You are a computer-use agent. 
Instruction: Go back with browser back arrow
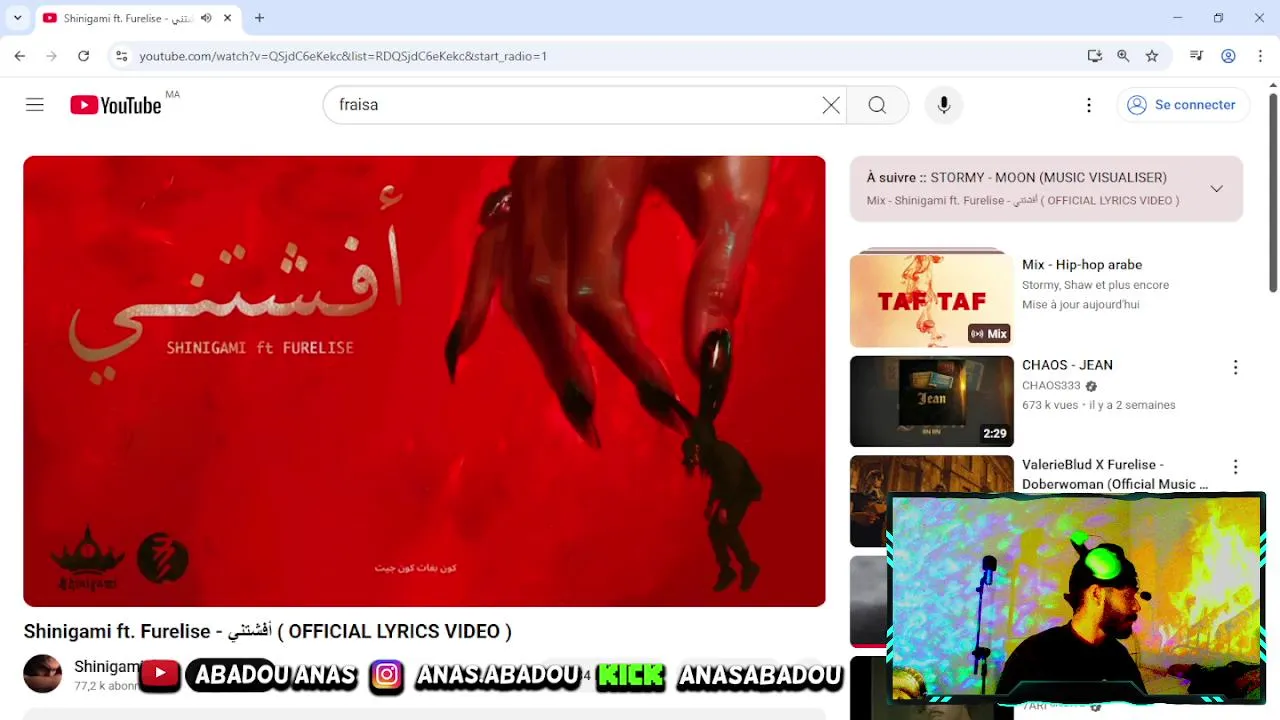coord(20,56)
